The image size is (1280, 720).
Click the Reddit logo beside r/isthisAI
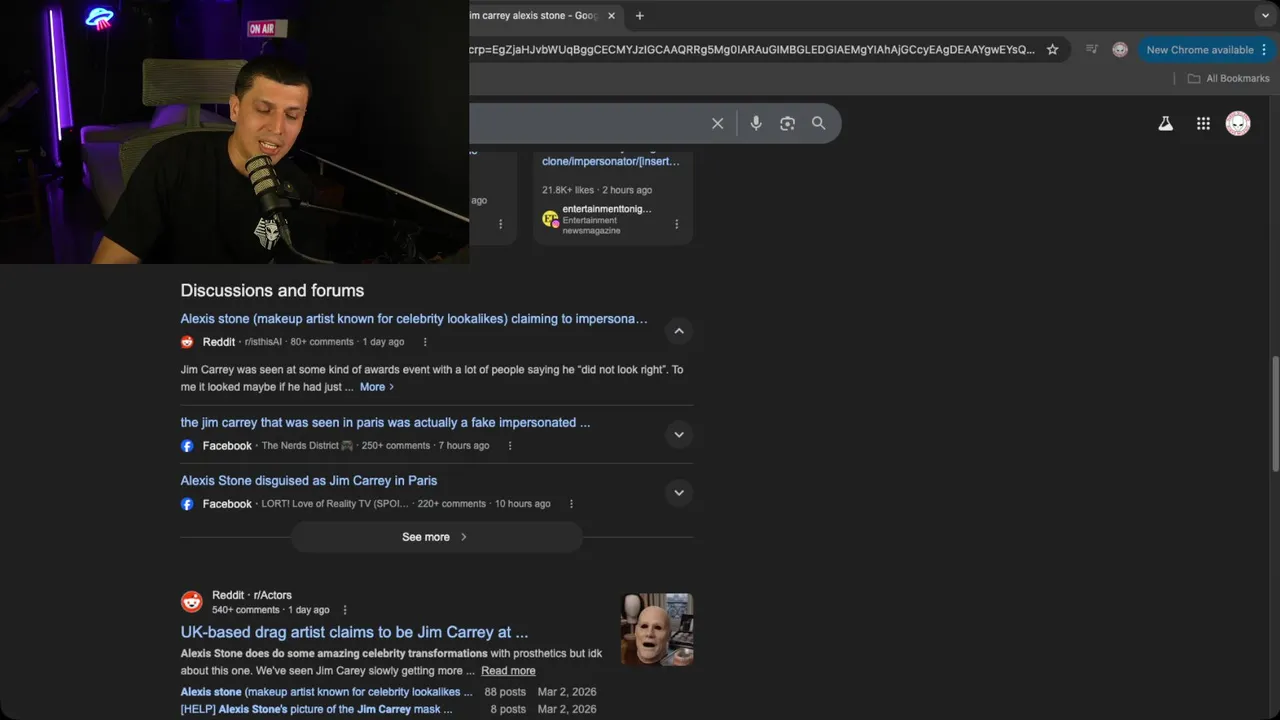pos(187,342)
